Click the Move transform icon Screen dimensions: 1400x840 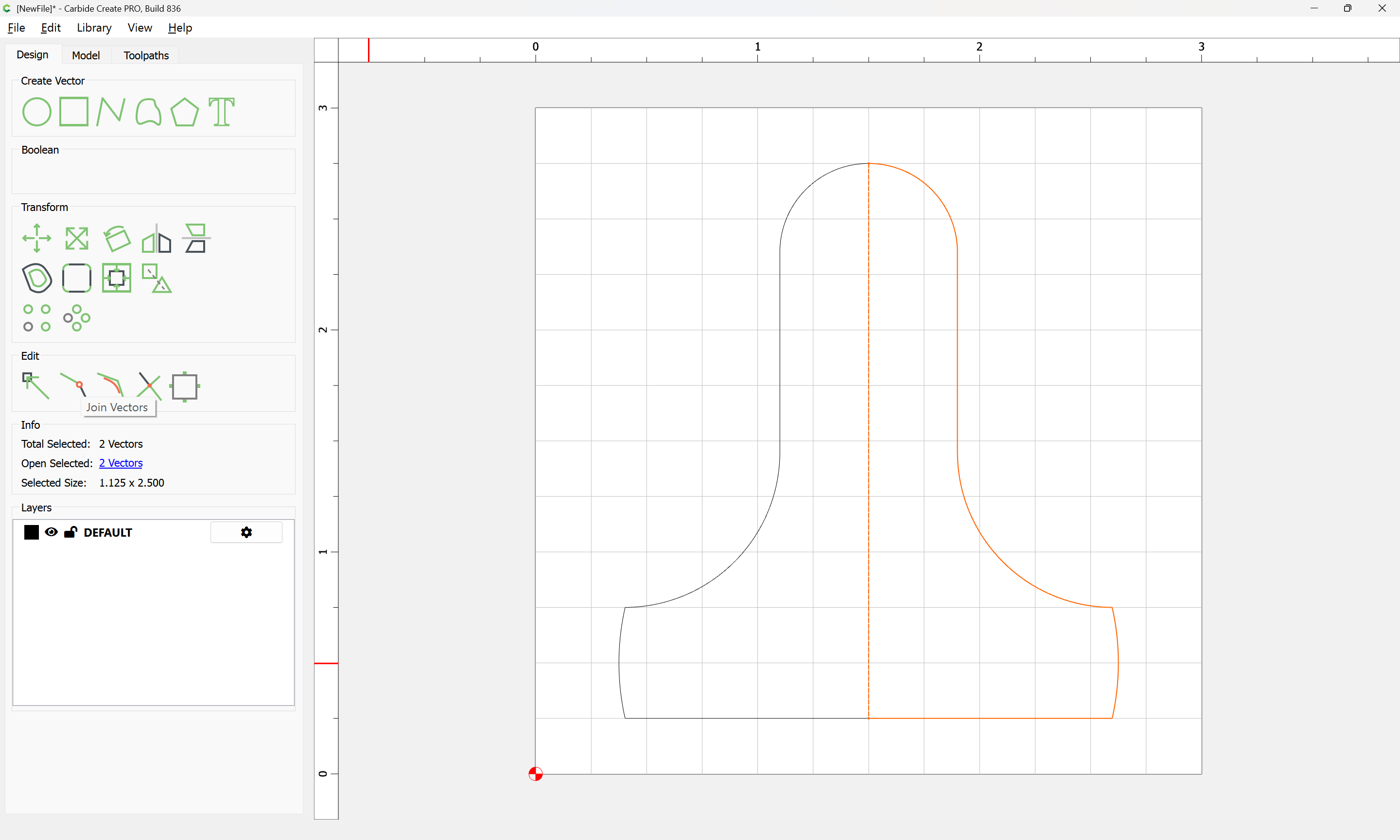click(37, 238)
